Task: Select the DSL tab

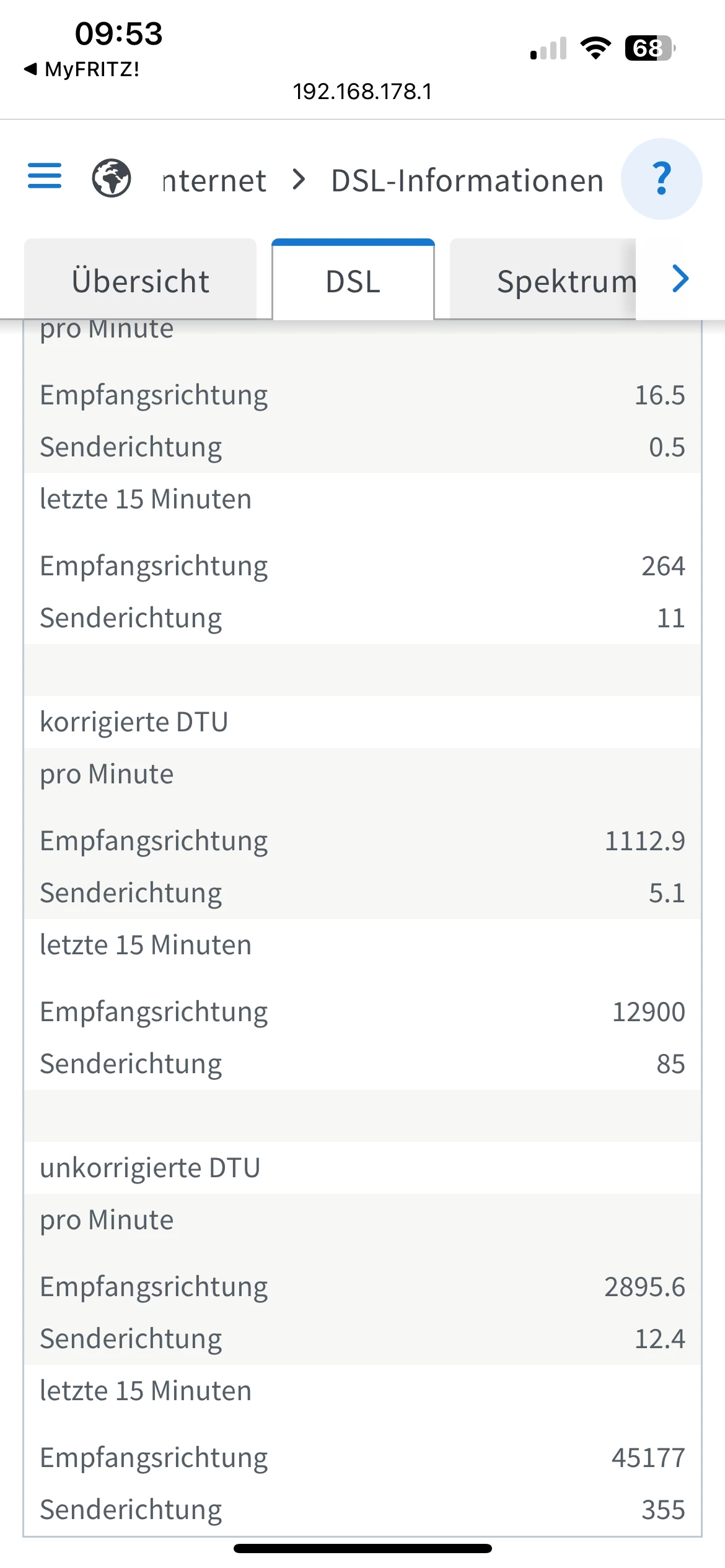Action: [x=353, y=281]
